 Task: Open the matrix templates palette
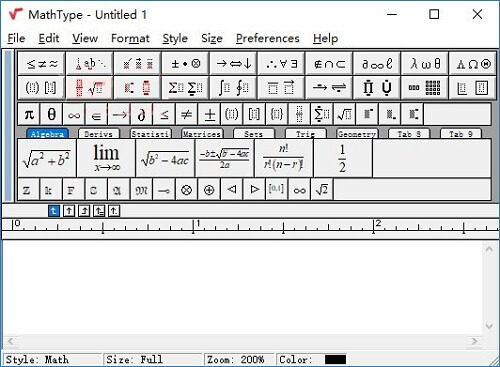coord(425,88)
